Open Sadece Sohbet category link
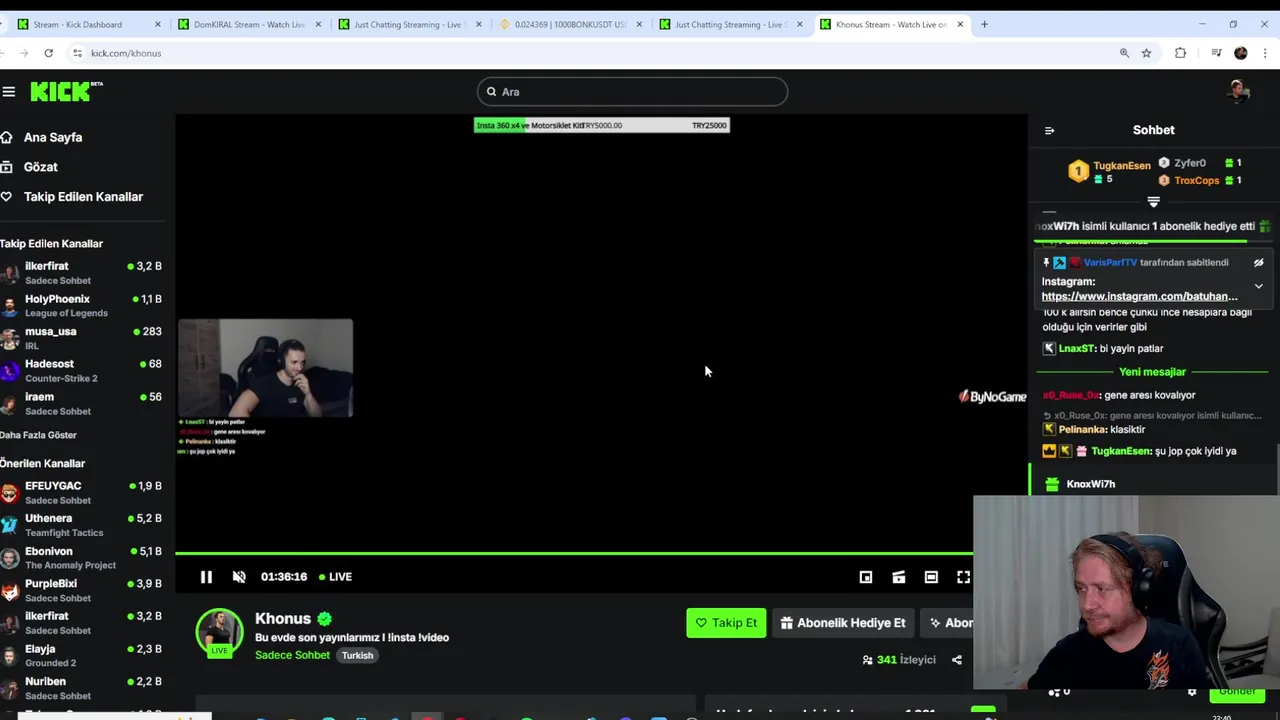Screen dimensions: 1280x720 292,655
